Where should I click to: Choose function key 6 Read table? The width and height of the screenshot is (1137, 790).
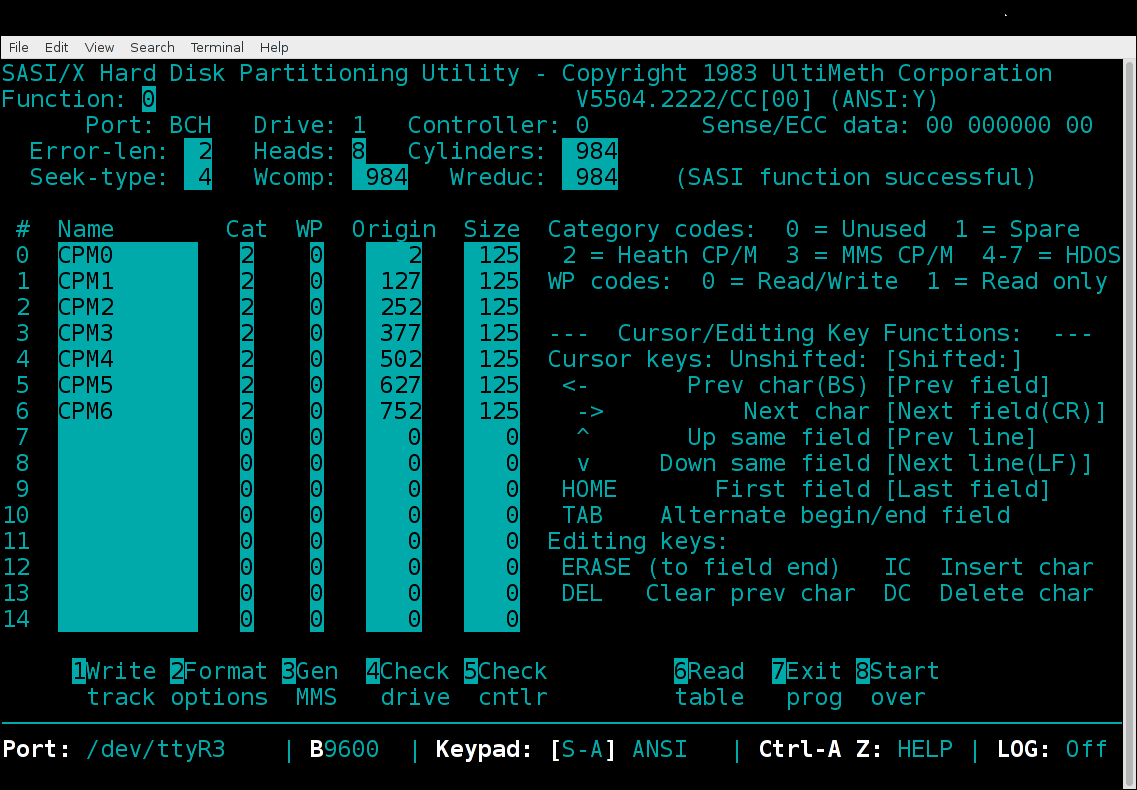708,684
